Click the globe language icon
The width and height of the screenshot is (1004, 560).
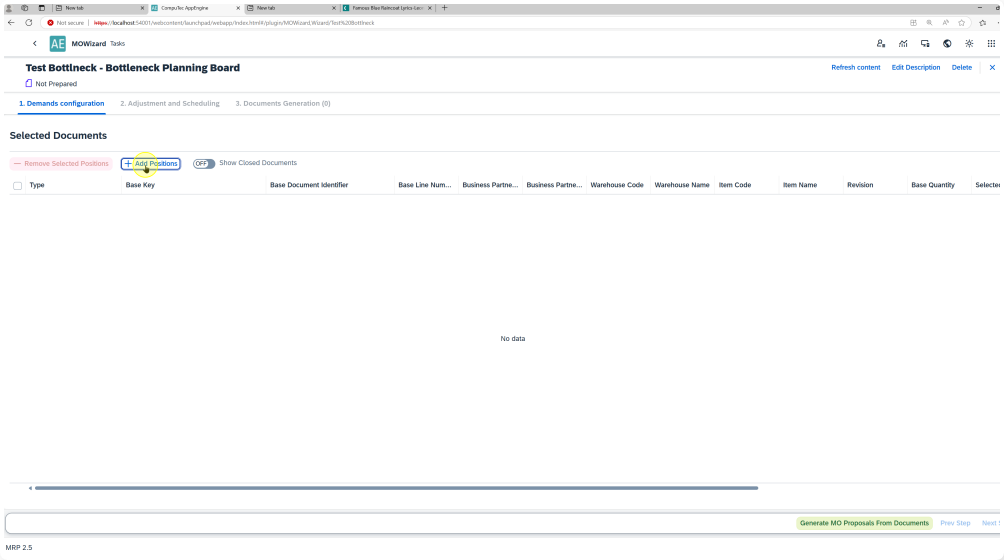click(x=947, y=44)
